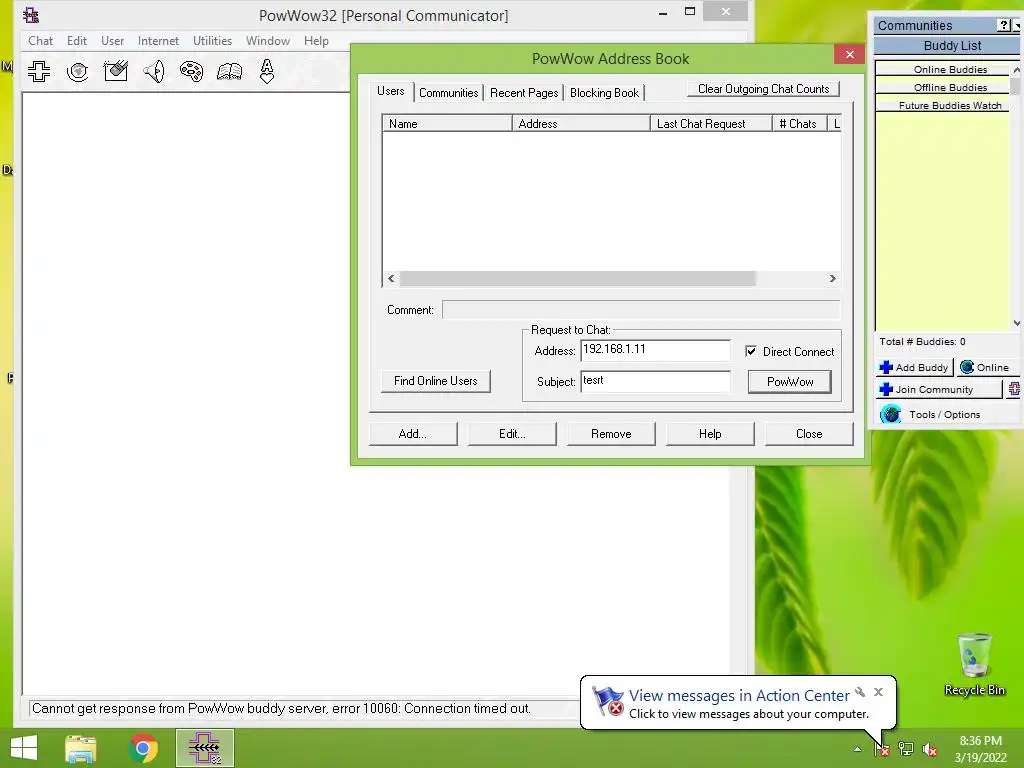The image size is (1024, 768).
Task: Click the Add... button
Action: point(413,434)
